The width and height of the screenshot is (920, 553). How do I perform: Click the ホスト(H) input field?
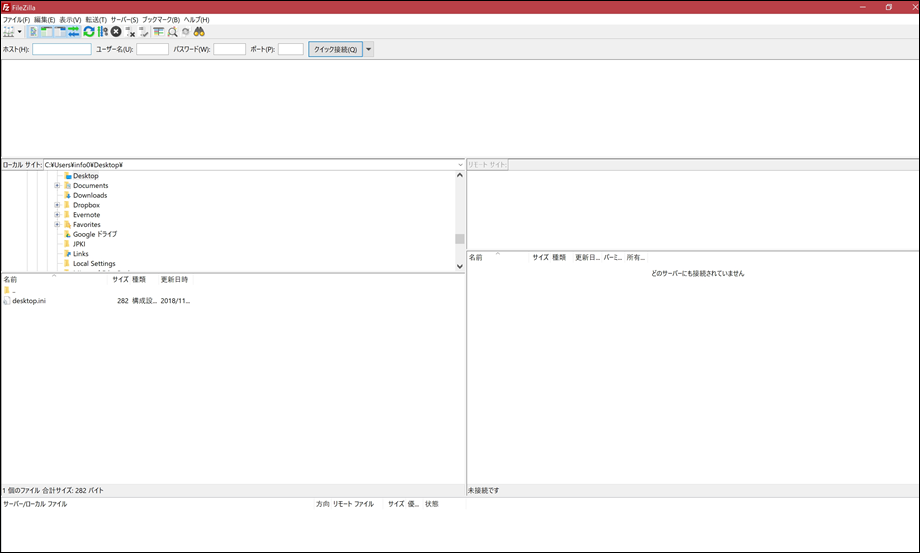(62, 49)
